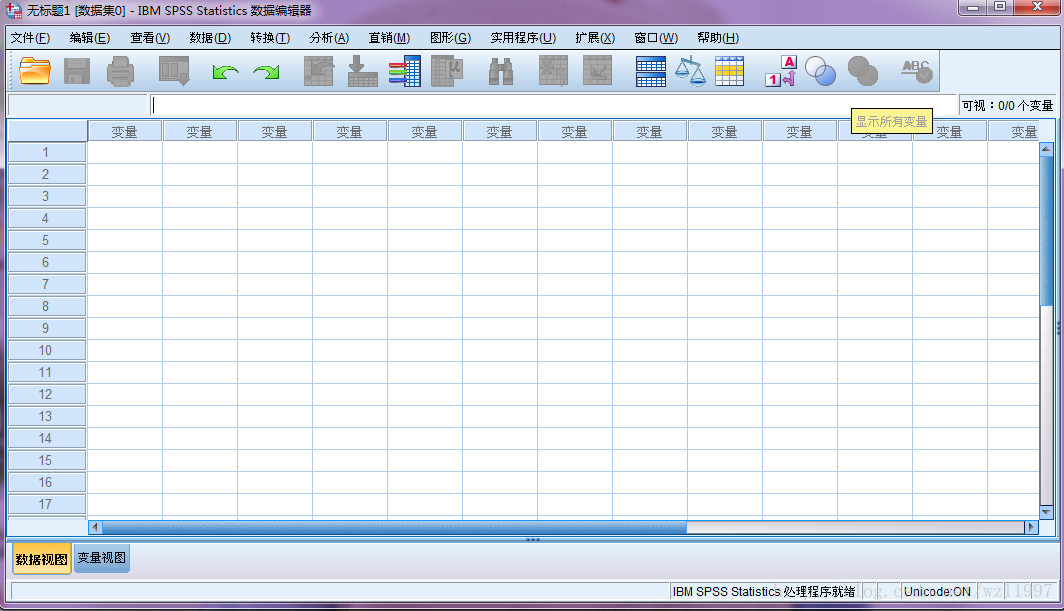
Task: Select row header 10
Action: (46, 350)
